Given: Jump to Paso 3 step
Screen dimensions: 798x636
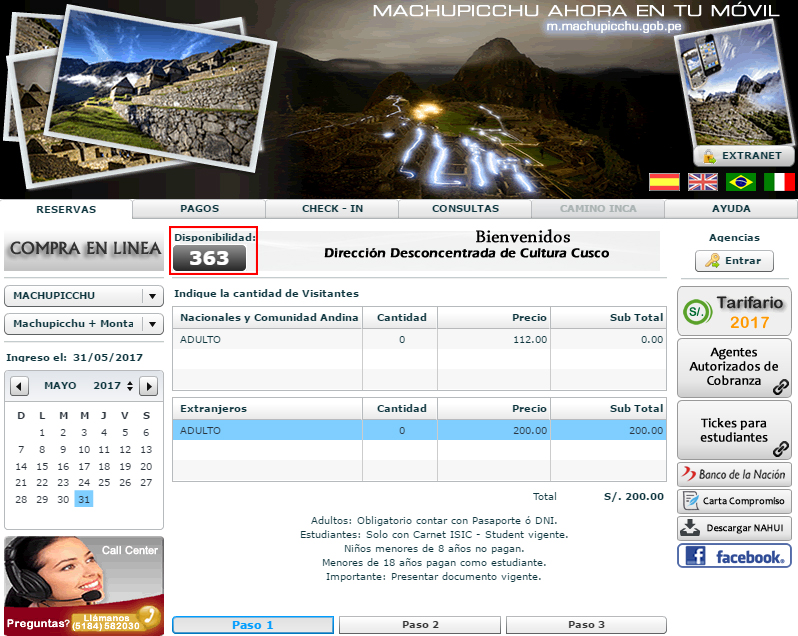Looking at the screenshot, I should pos(586,625).
